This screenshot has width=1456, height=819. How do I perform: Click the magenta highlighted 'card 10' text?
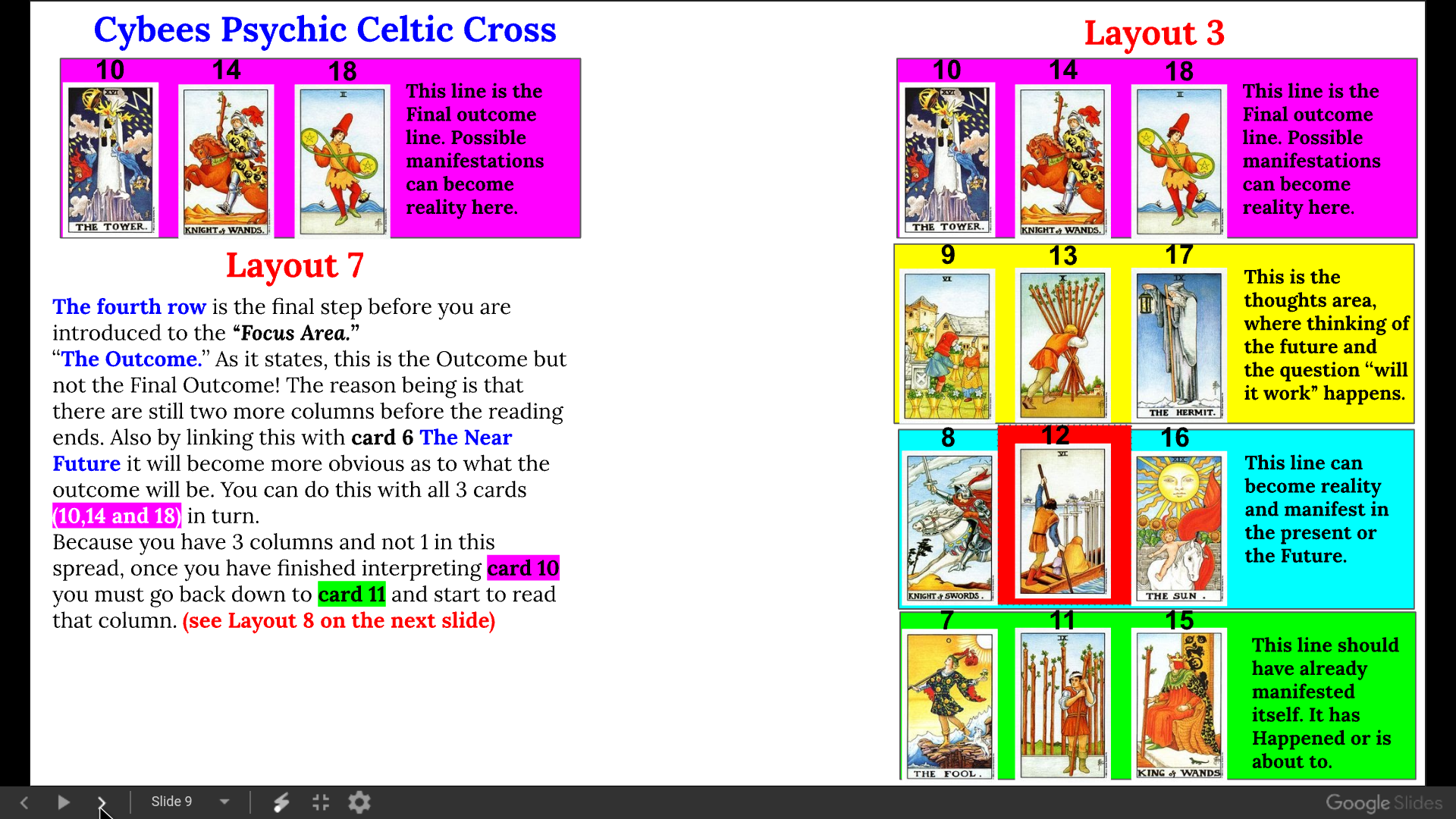[523, 568]
